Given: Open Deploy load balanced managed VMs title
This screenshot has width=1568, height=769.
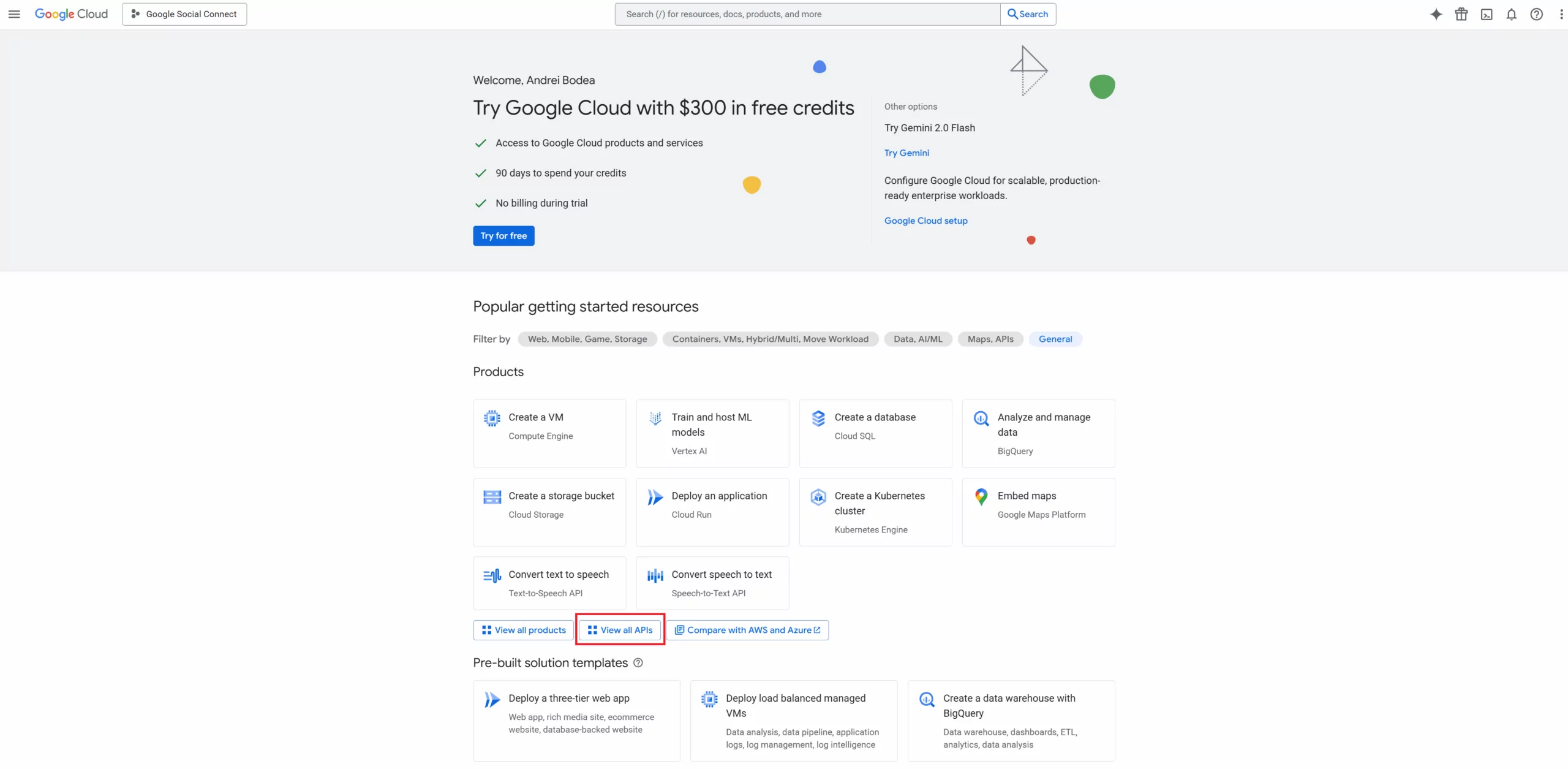Looking at the screenshot, I should pyautogui.click(x=796, y=705).
